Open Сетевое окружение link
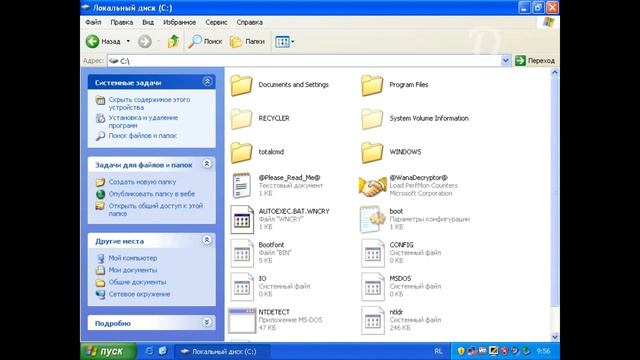Viewport: 640px width, 360px height. 139,294
